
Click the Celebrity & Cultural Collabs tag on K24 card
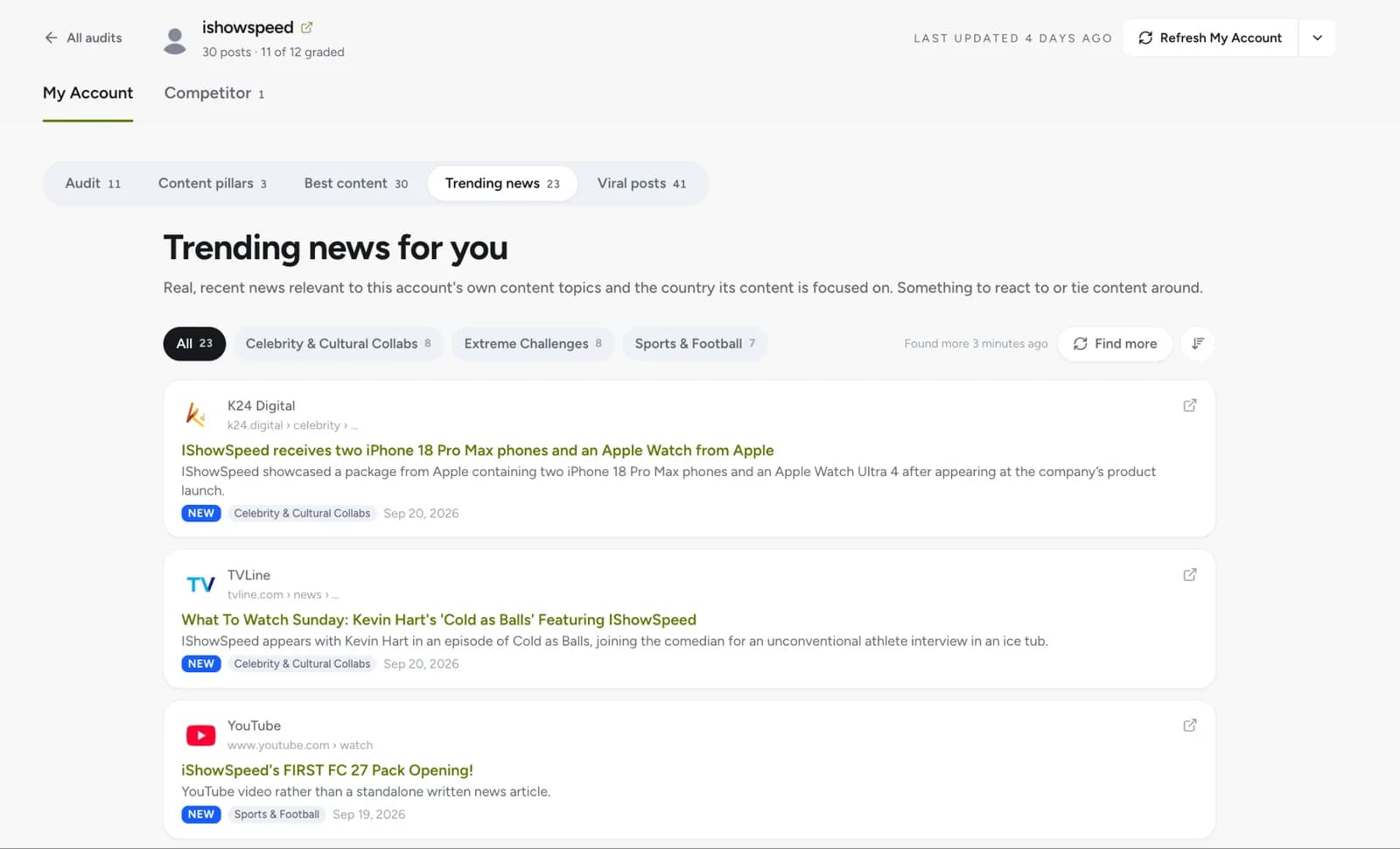pyautogui.click(x=302, y=513)
